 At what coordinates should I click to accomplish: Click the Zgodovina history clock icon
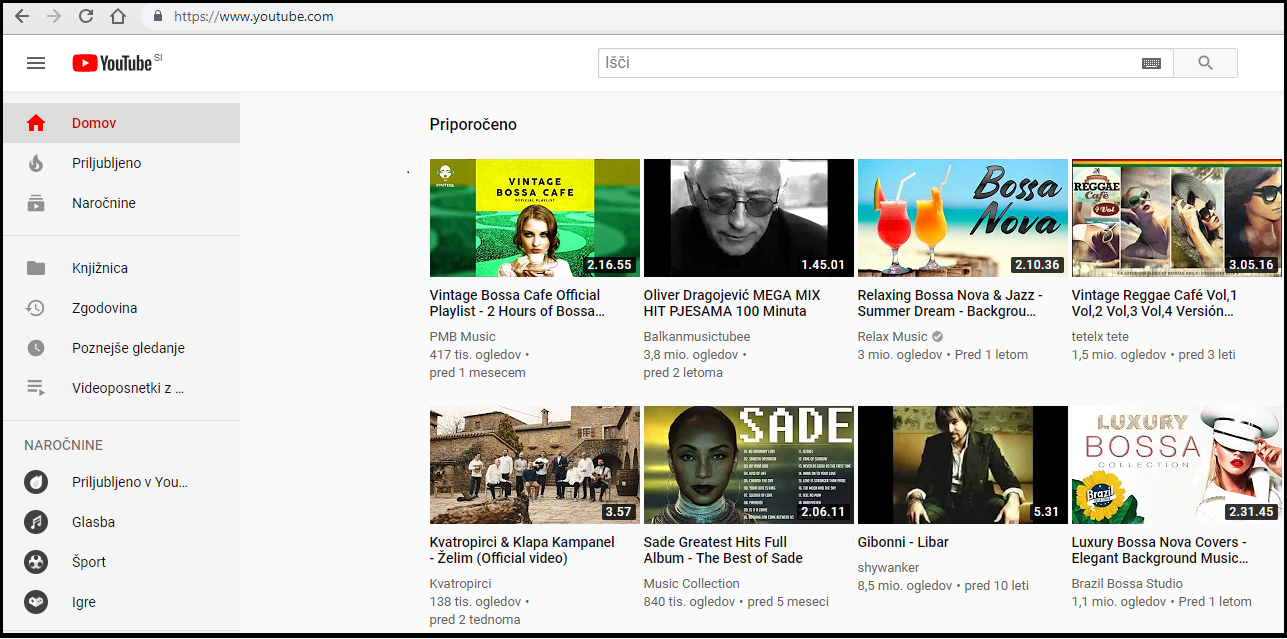tap(36, 308)
